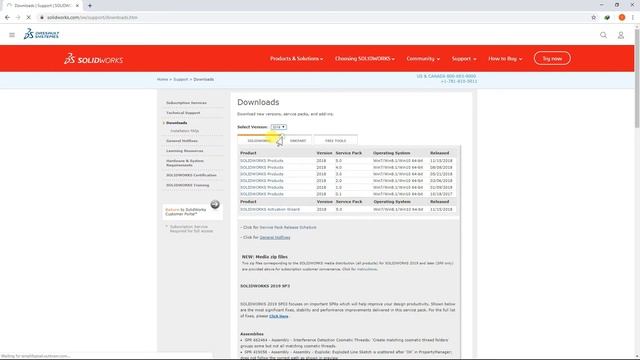Expand the Products & Solutions menu
This screenshot has width=640, height=360.
pos(296,59)
